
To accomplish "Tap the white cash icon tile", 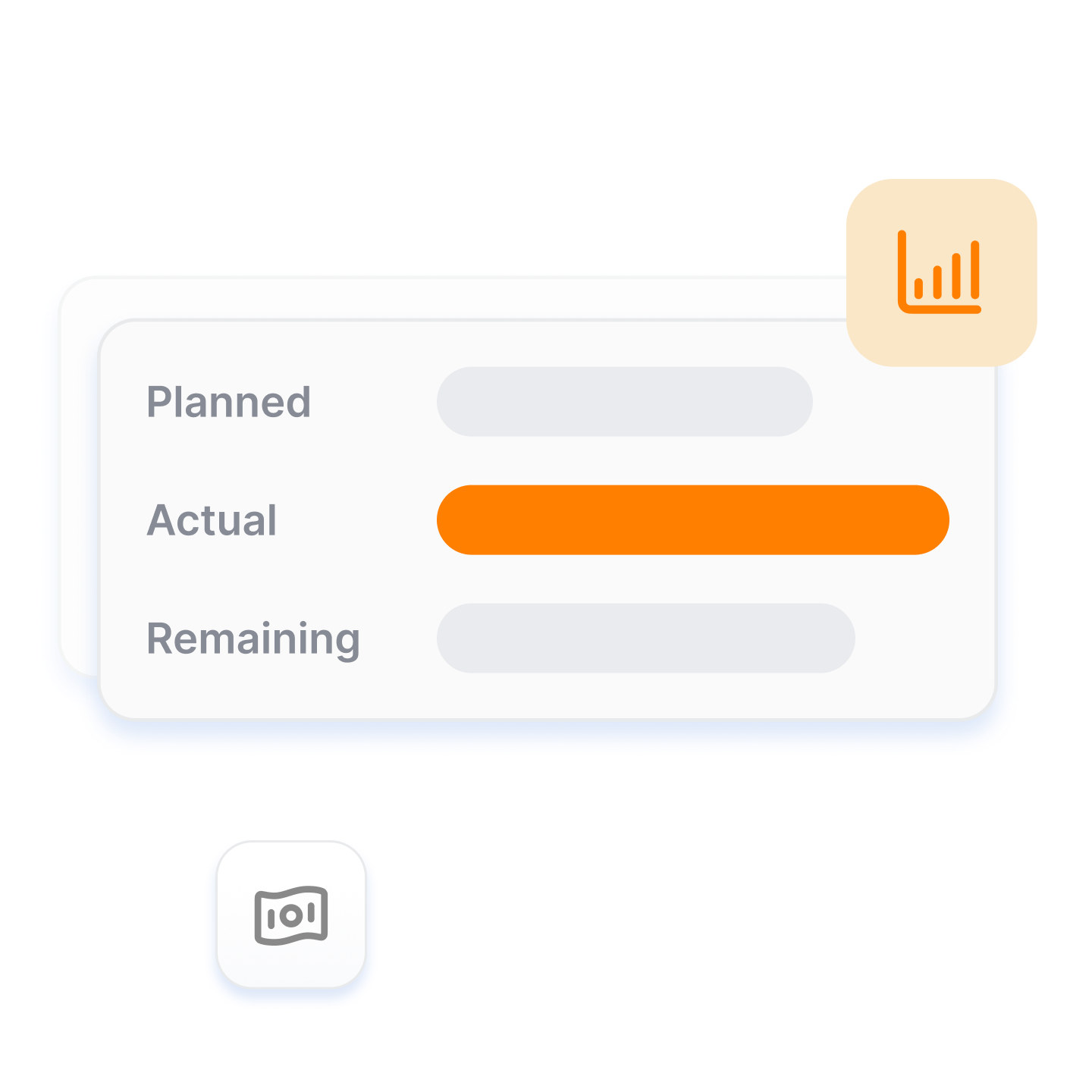I will pos(291,915).
